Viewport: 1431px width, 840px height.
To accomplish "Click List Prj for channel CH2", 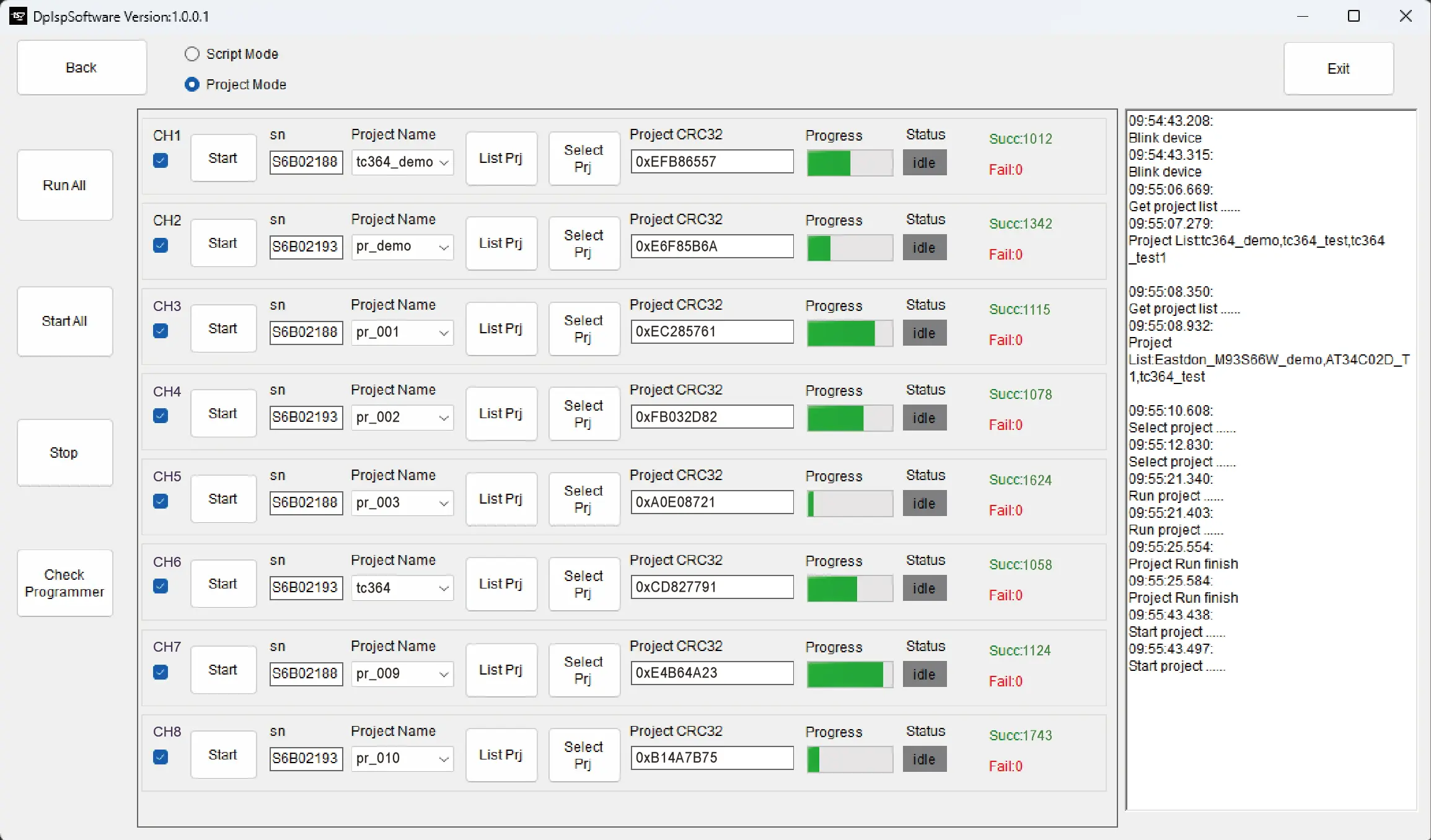I will tap(501, 243).
